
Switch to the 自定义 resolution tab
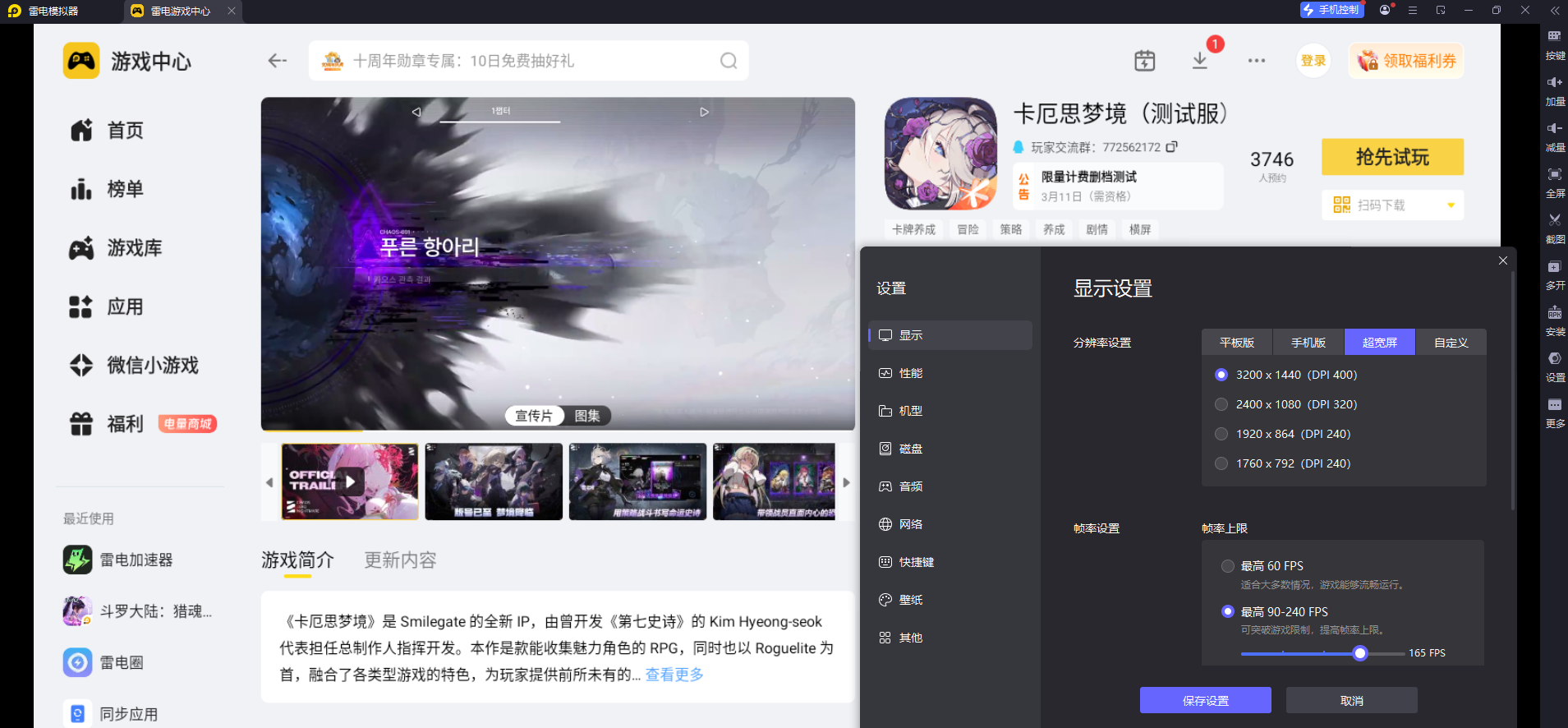click(1451, 343)
